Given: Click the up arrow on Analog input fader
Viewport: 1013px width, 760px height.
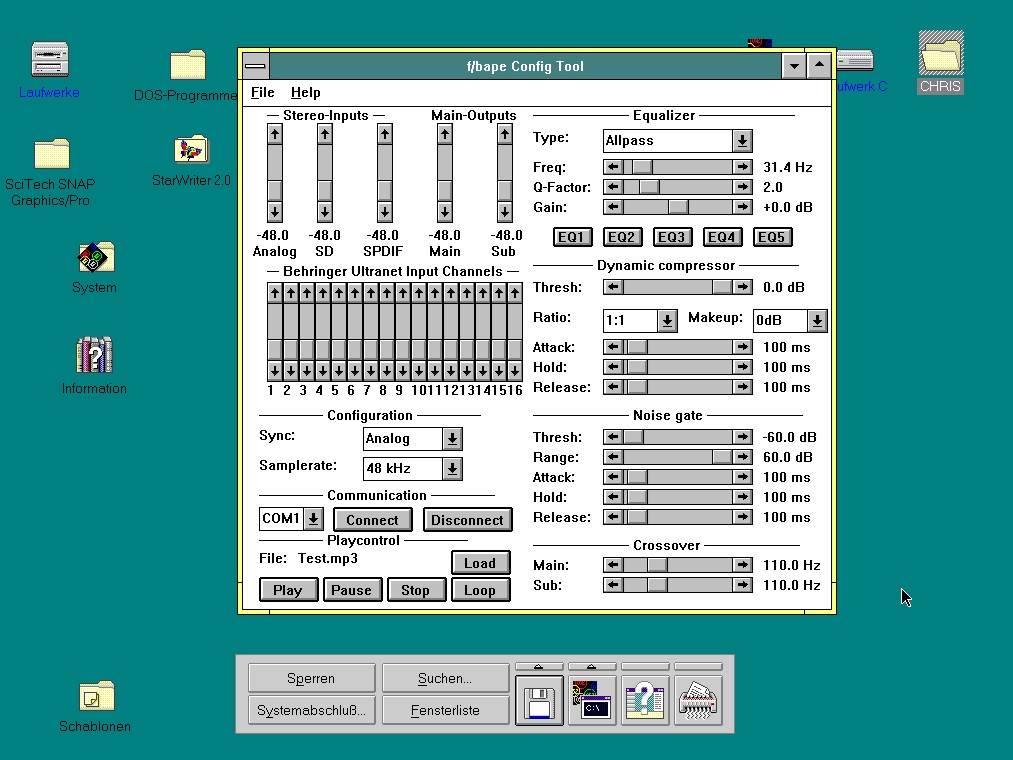Looking at the screenshot, I should 274,134.
